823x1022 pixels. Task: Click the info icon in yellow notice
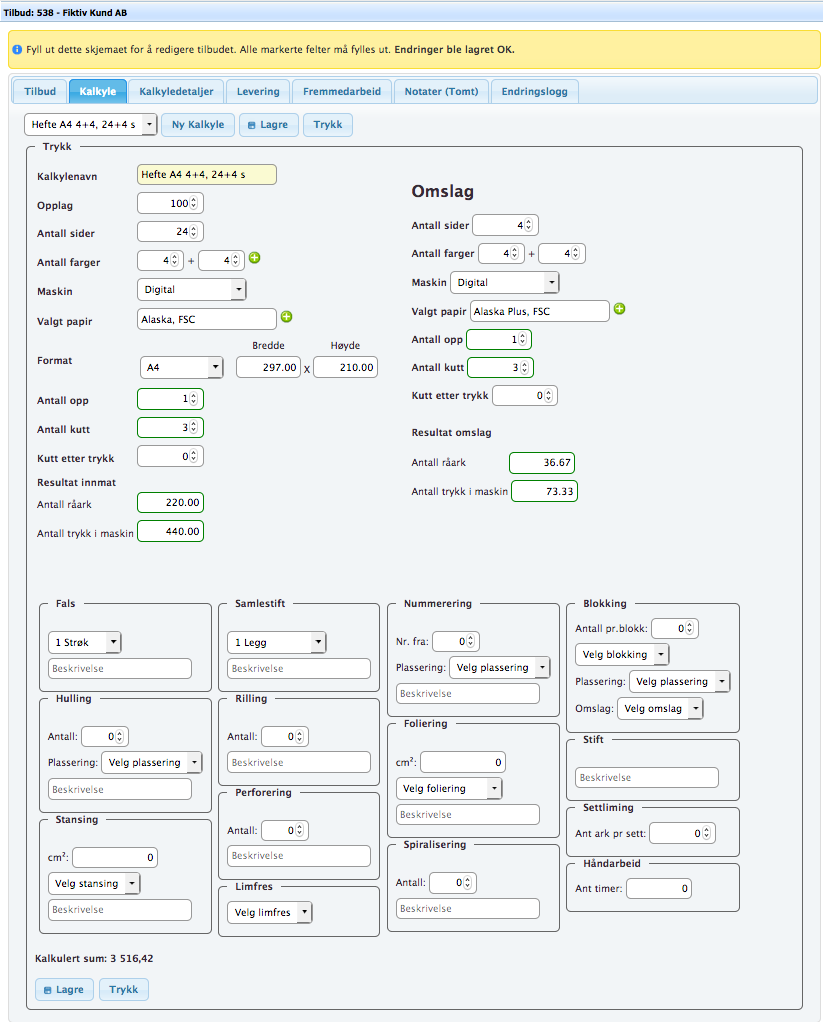[x=17, y=49]
